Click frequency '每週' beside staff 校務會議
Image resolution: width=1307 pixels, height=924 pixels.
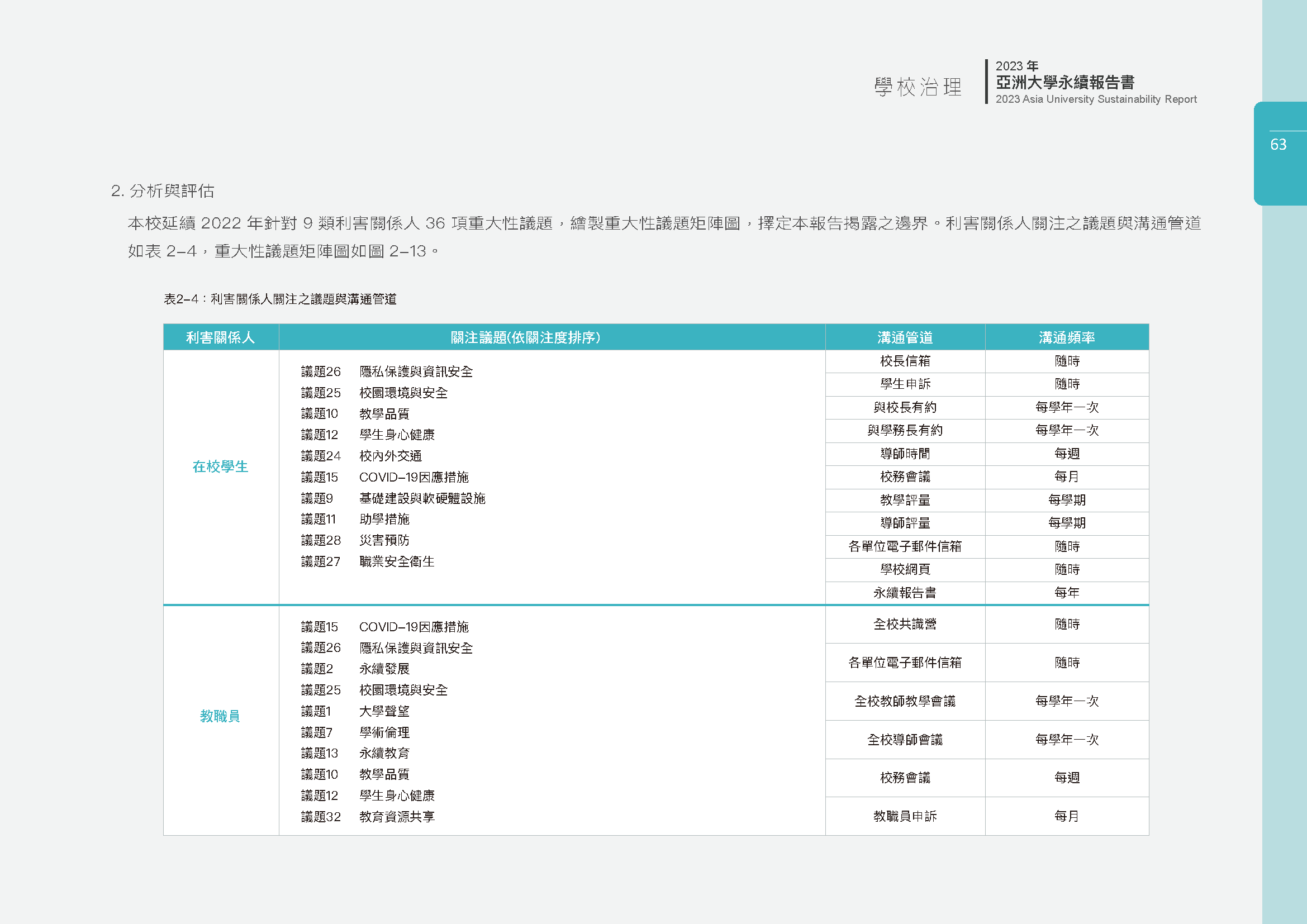(1067, 778)
